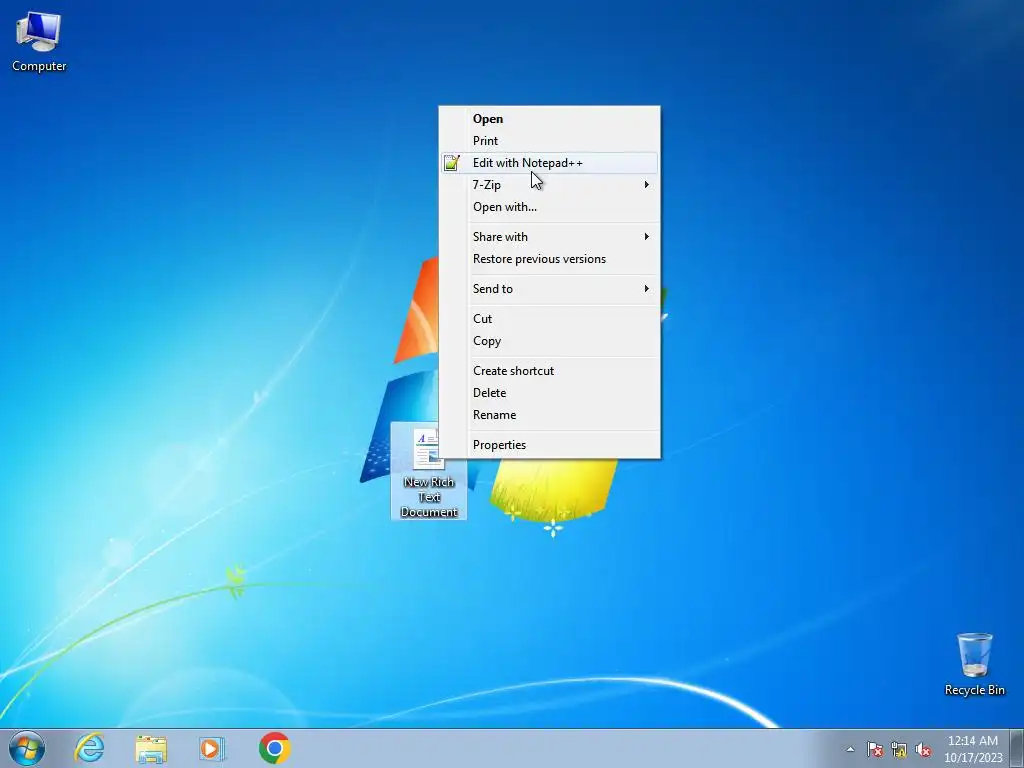1024x768 pixels.
Task: Click the 7-Zip menu label
Action: pyautogui.click(x=487, y=185)
